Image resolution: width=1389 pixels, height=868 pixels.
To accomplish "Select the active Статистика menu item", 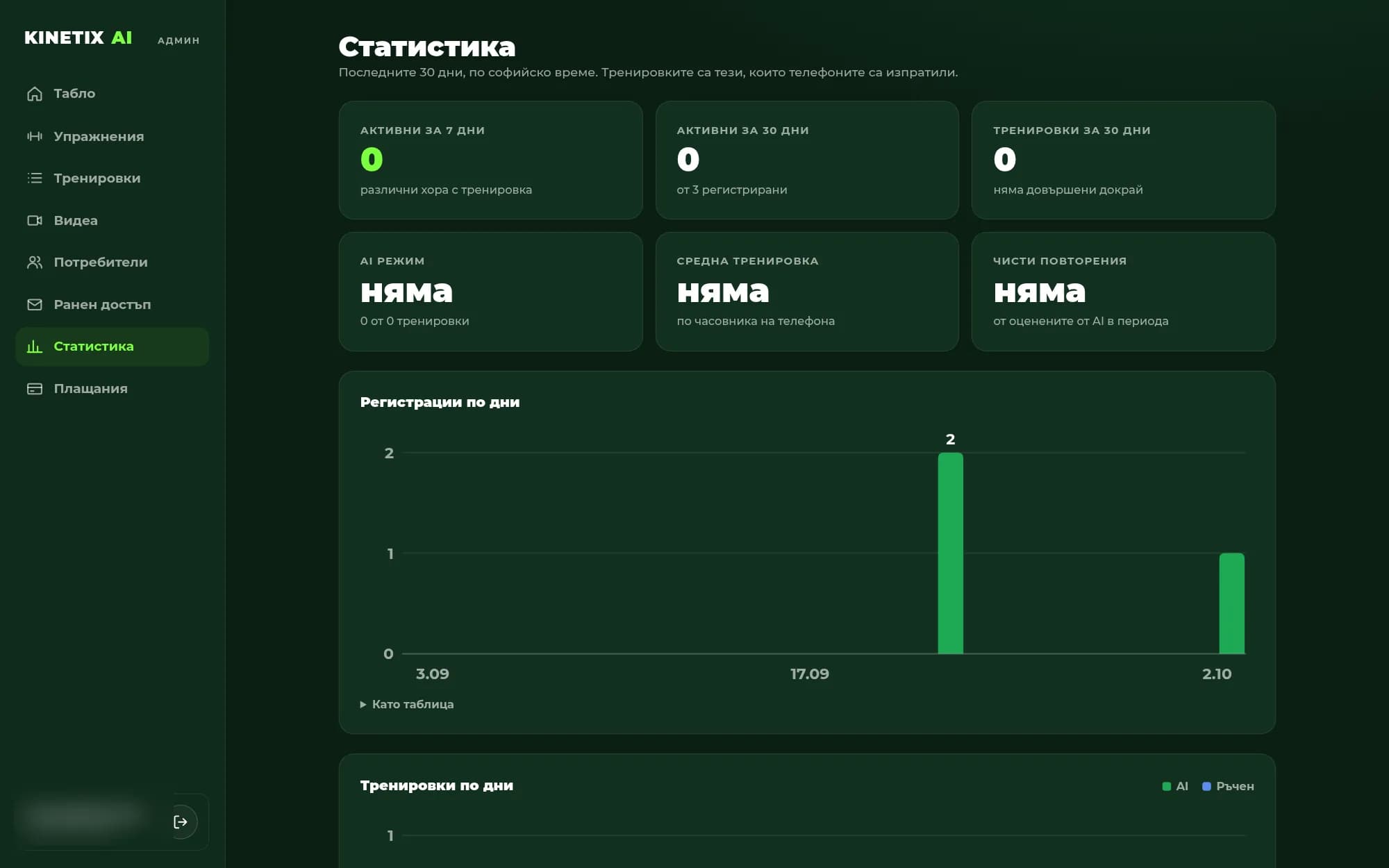I will tap(112, 347).
